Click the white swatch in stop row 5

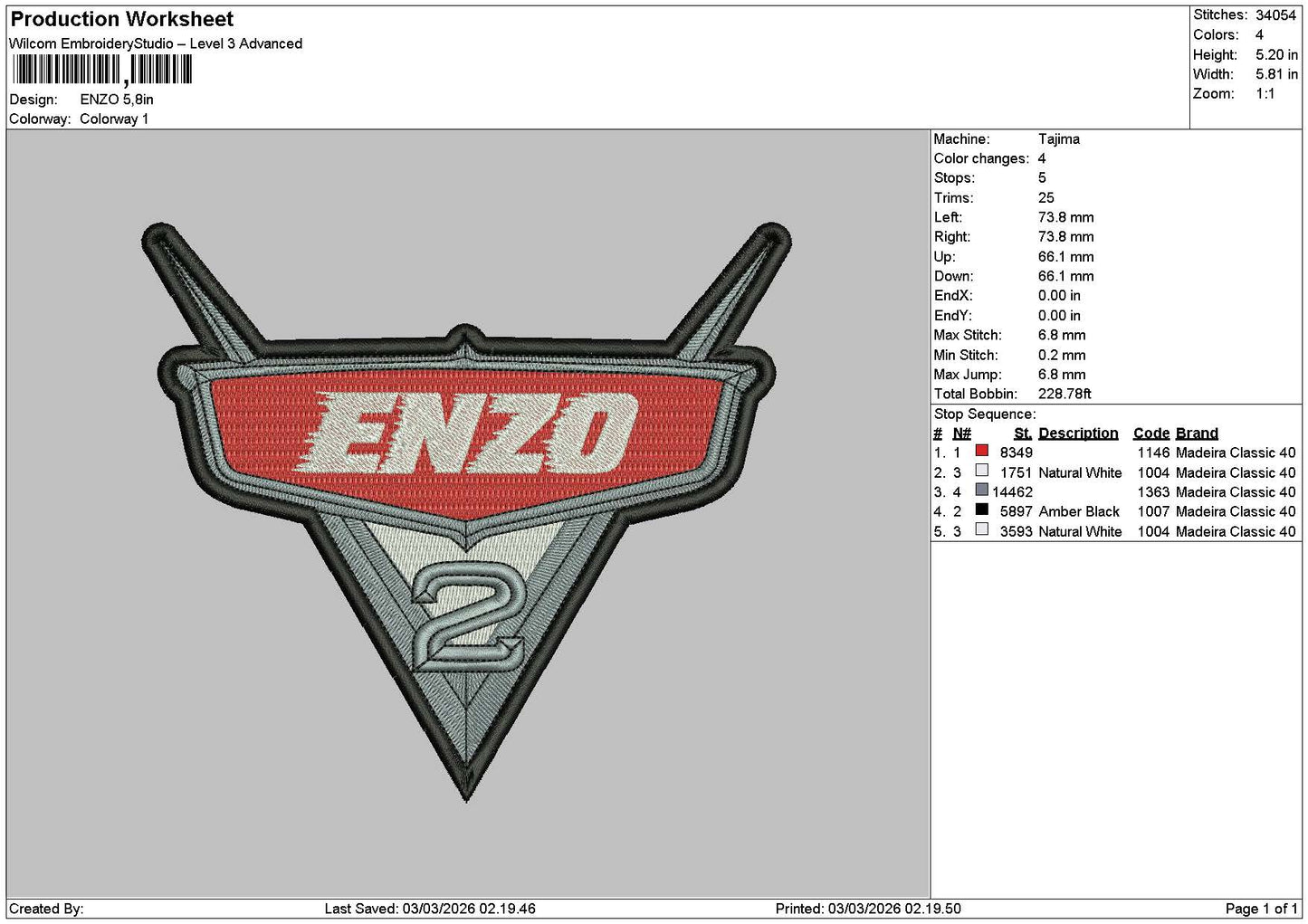click(981, 529)
